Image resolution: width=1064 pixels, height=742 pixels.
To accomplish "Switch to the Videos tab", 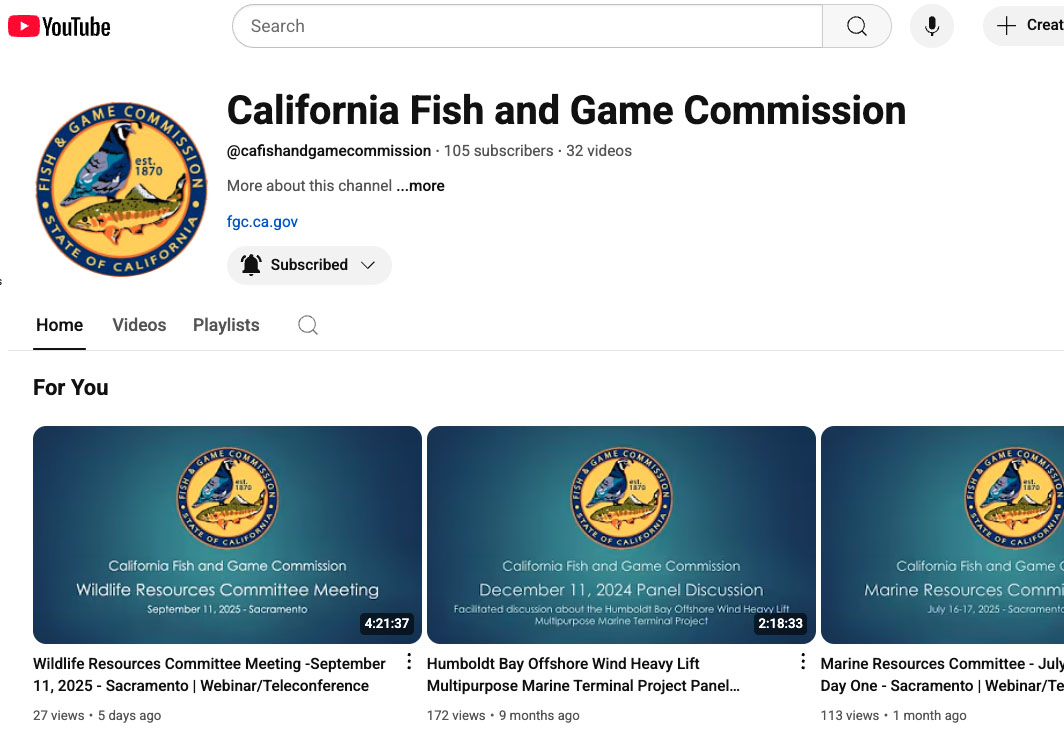I will (139, 325).
